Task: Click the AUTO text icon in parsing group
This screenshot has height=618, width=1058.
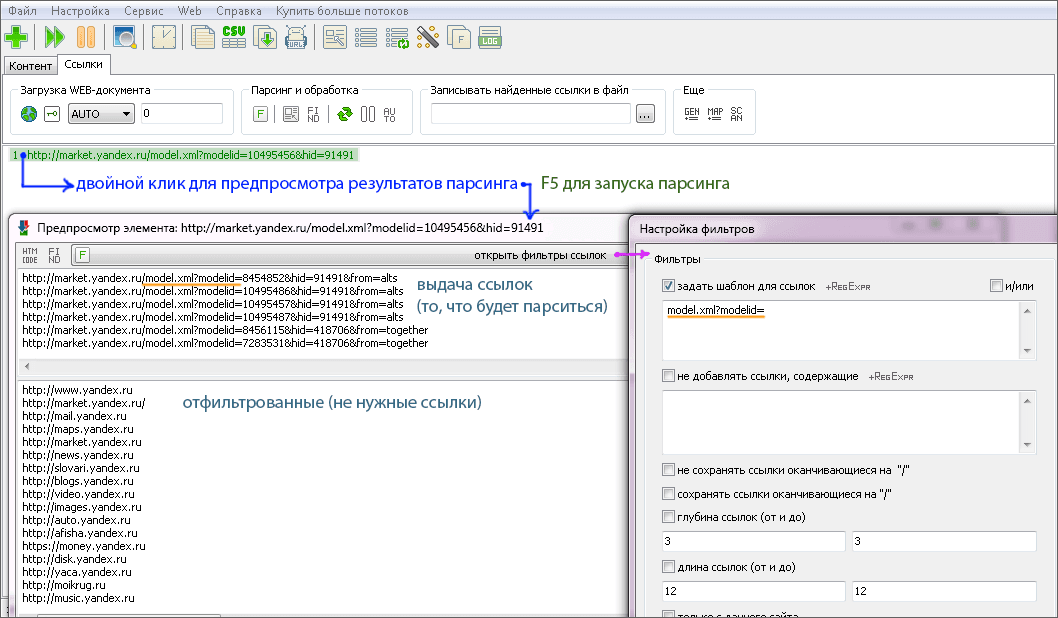Action: click(x=389, y=114)
